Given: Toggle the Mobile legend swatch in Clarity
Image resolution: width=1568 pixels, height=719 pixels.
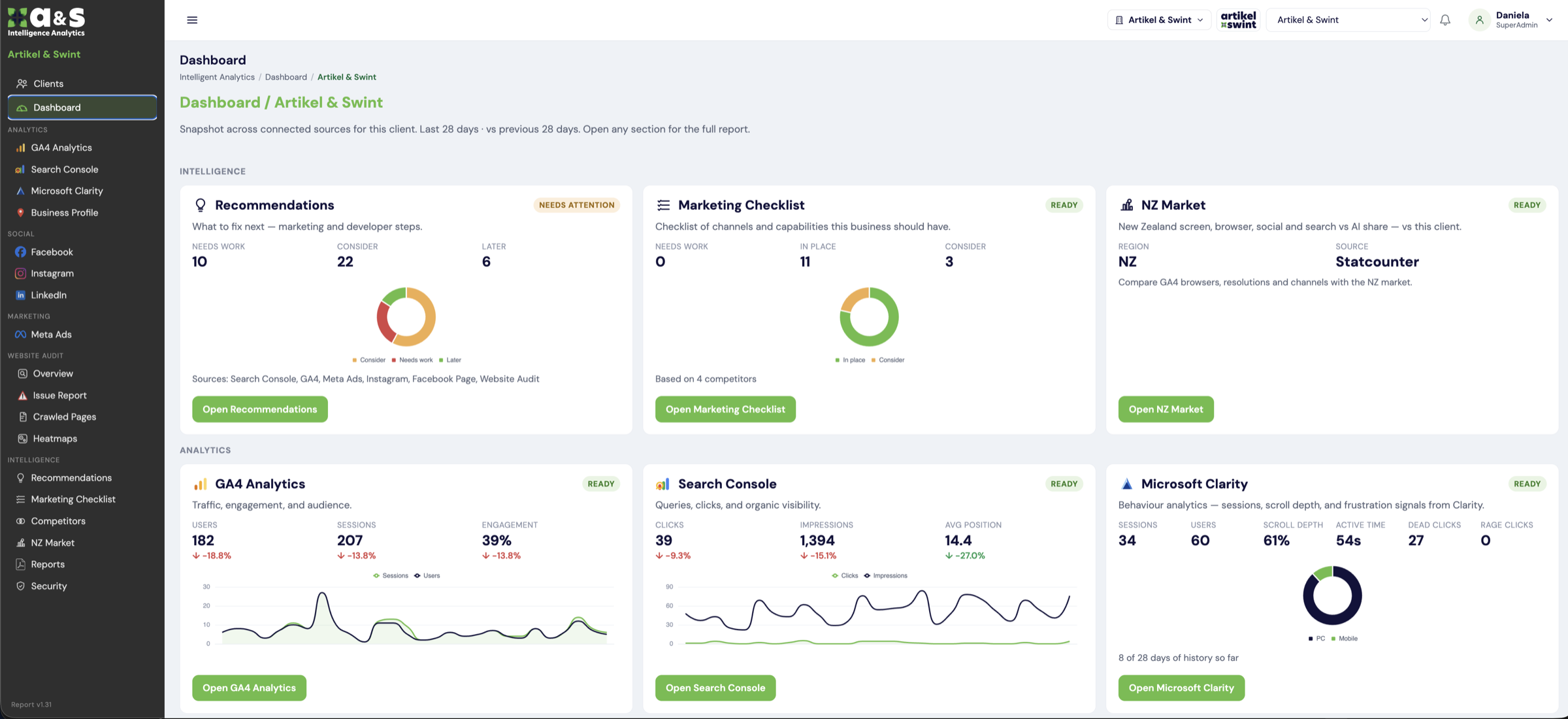Looking at the screenshot, I should click(1333, 639).
